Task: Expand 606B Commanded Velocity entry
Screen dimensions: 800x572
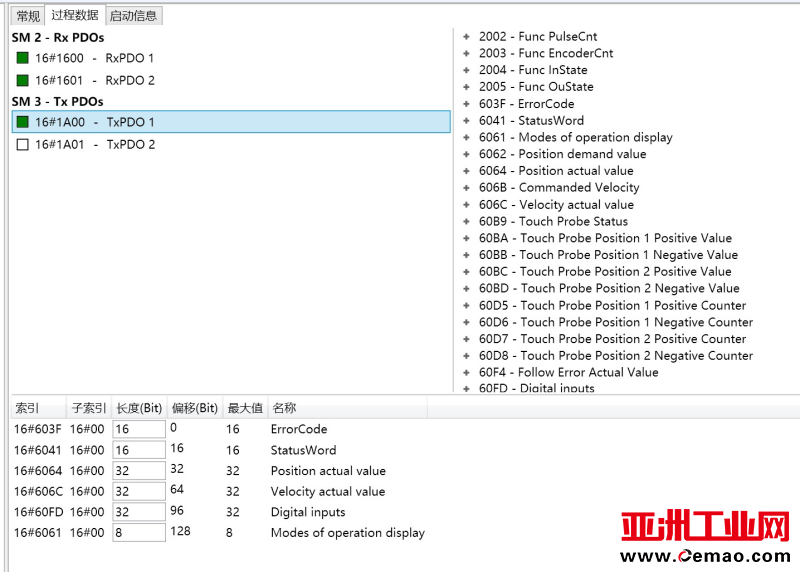Action: pos(466,188)
